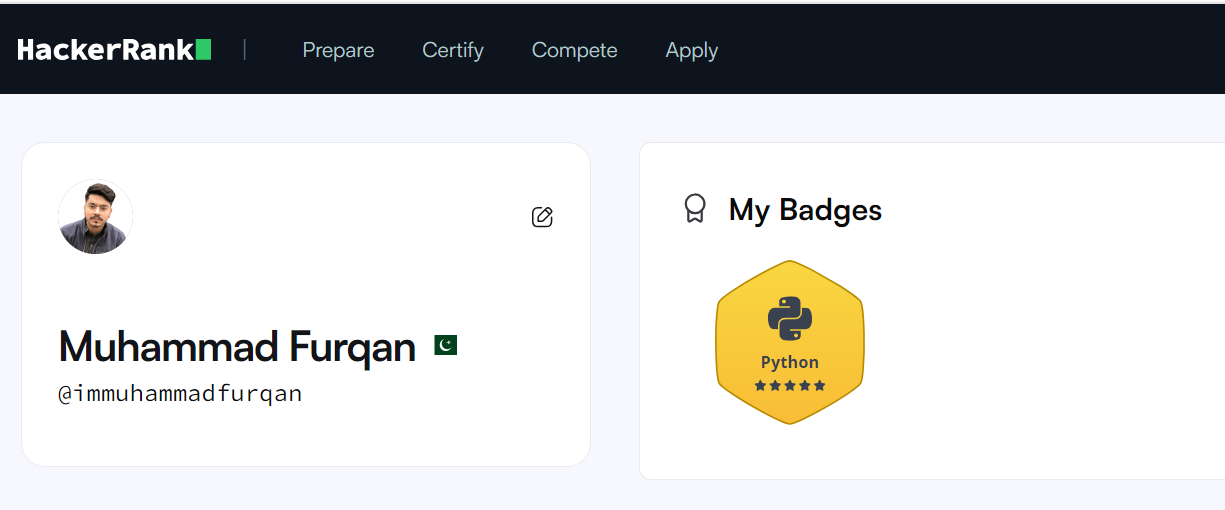Viewport: 1225px width, 510px height.
Task: Click the Python snake logo in badge
Action: 790,319
